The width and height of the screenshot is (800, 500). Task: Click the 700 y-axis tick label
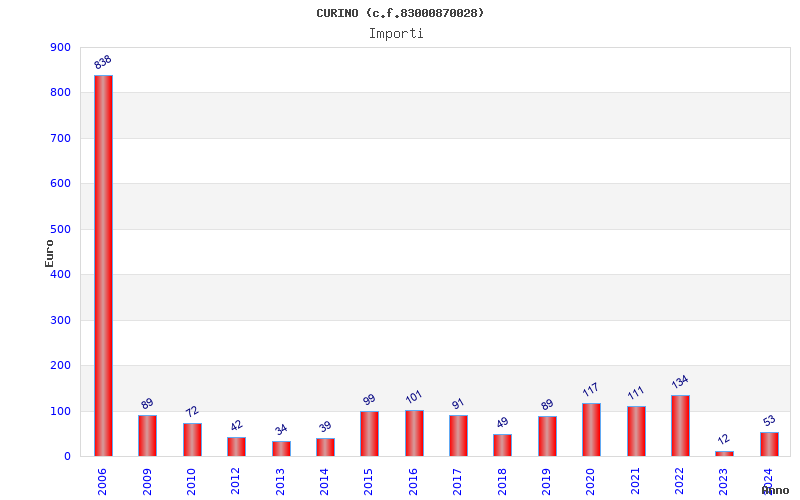[x=60, y=138]
